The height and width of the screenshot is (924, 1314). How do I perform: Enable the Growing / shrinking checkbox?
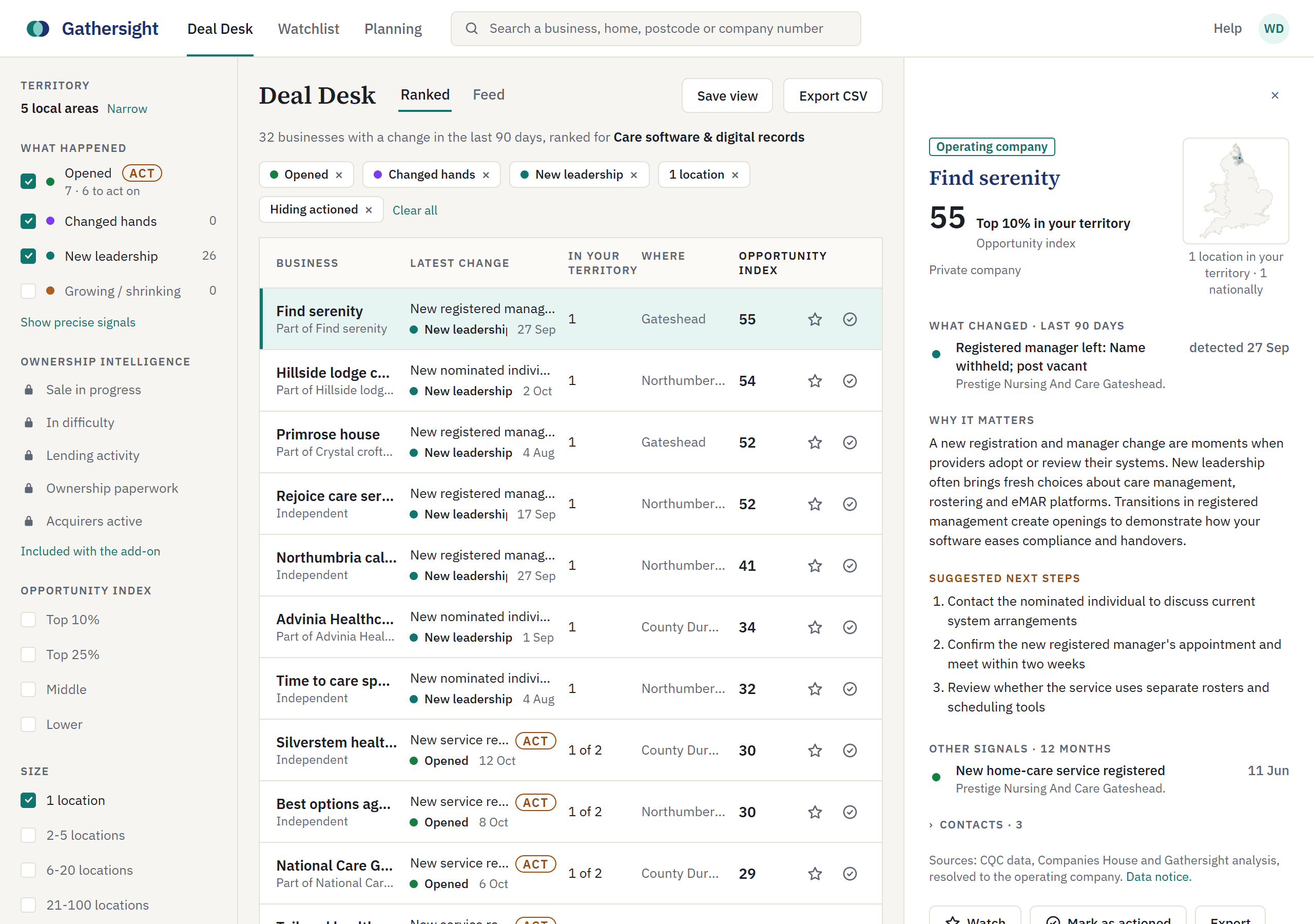pos(28,291)
